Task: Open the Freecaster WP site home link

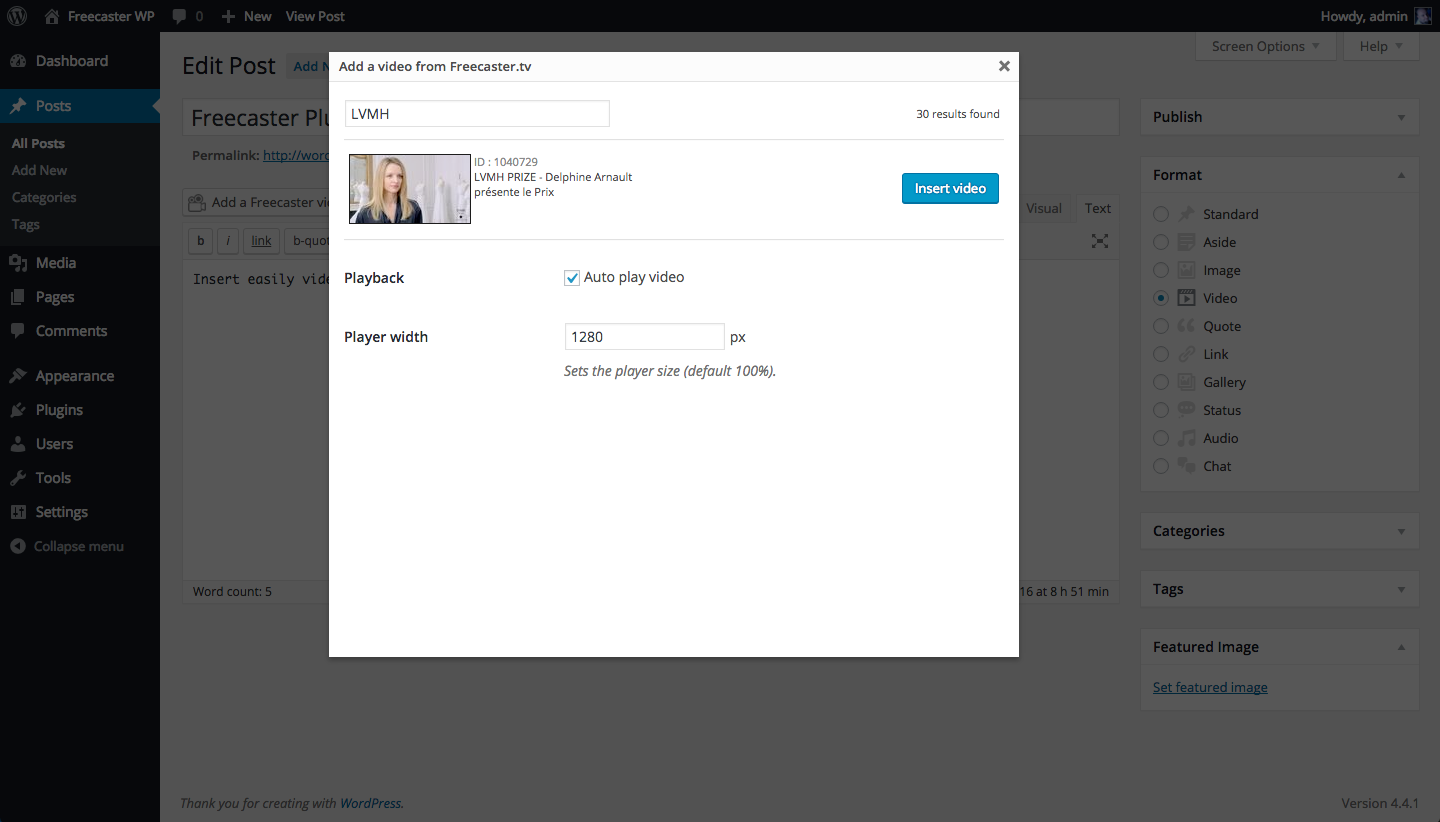Action: pos(99,16)
